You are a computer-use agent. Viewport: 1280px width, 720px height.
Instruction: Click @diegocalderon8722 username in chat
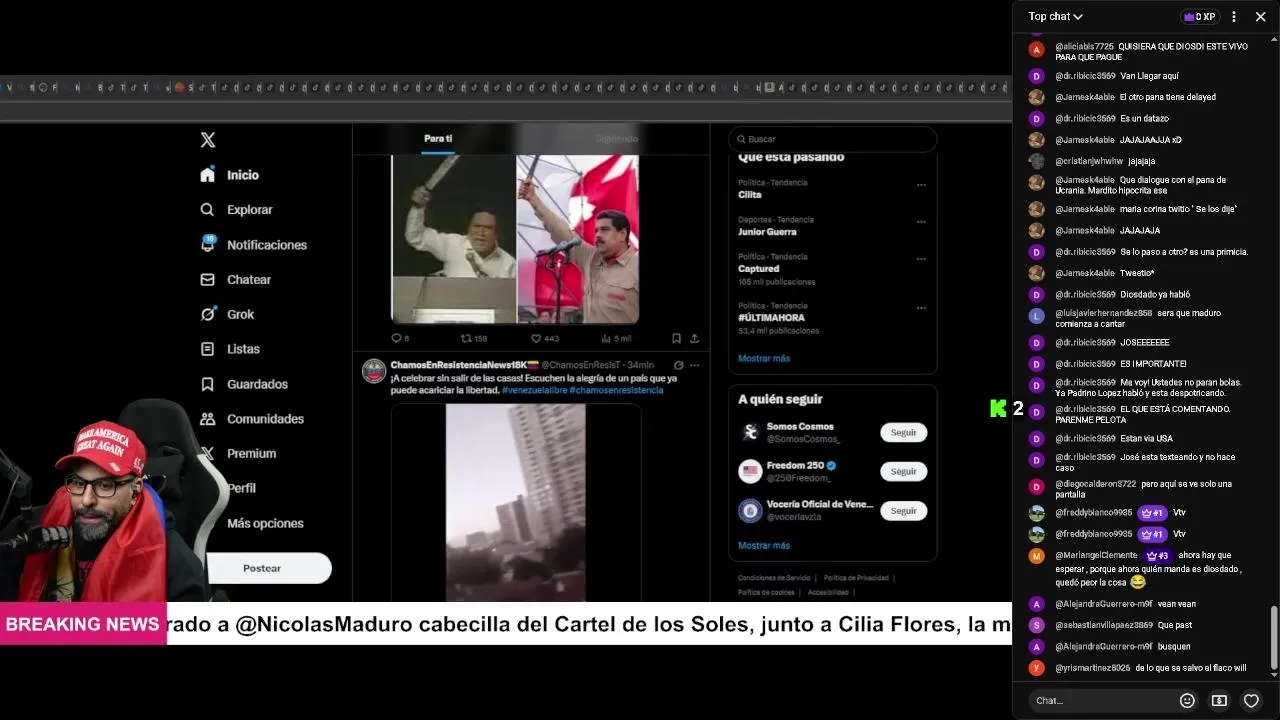(x=1095, y=484)
